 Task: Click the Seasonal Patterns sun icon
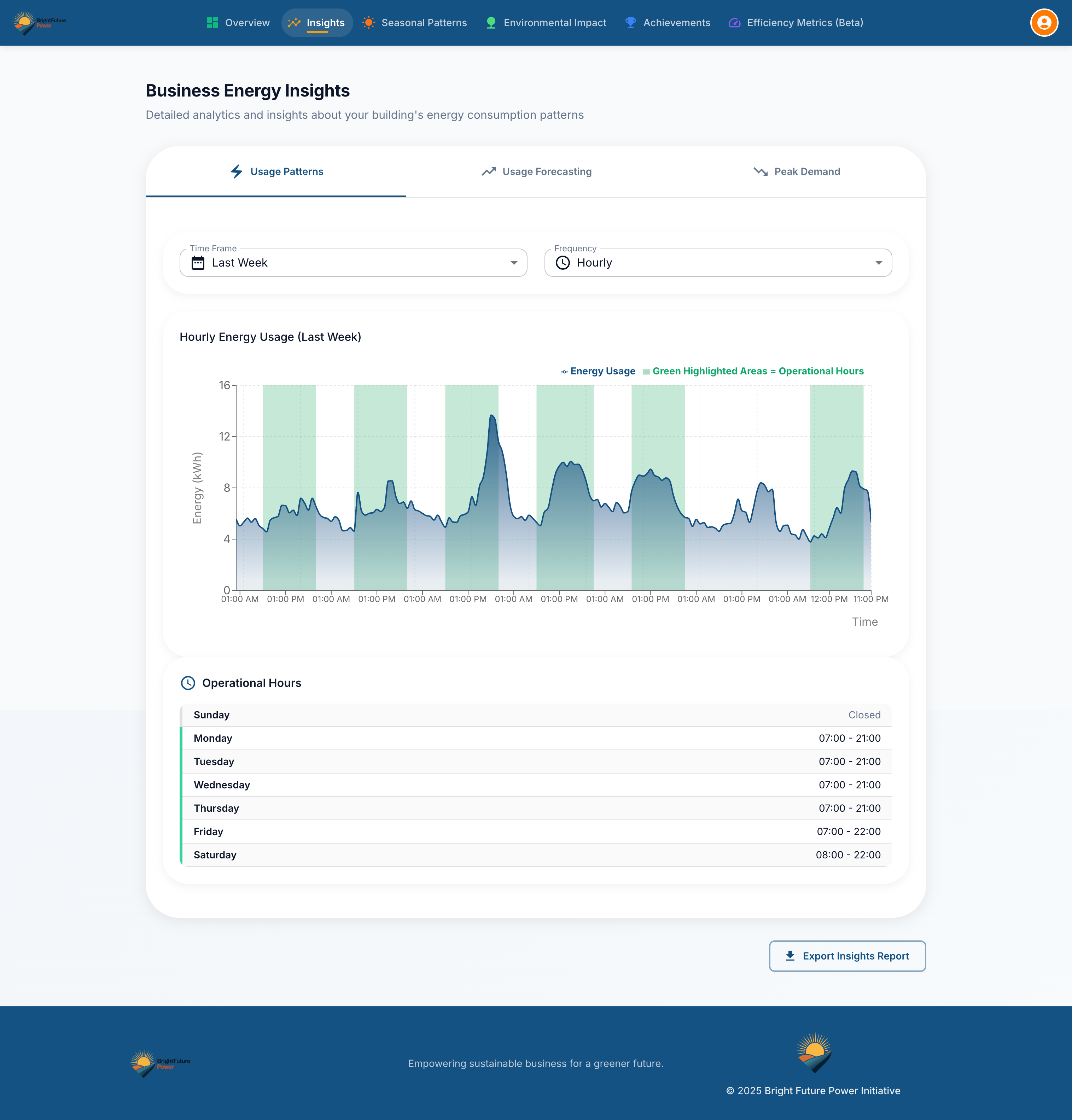(368, 23)
